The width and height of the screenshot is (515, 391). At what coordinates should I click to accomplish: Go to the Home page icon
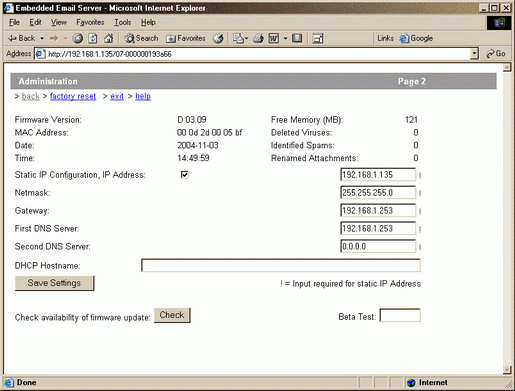108,38
